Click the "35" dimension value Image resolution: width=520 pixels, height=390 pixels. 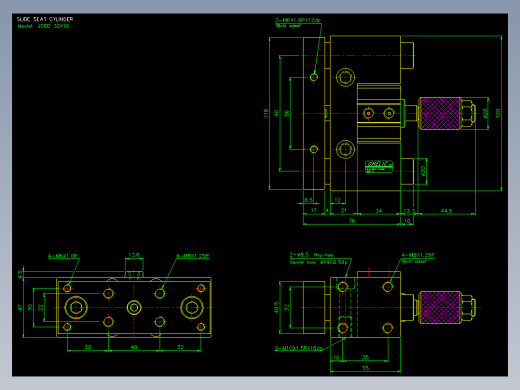point(365,357)
